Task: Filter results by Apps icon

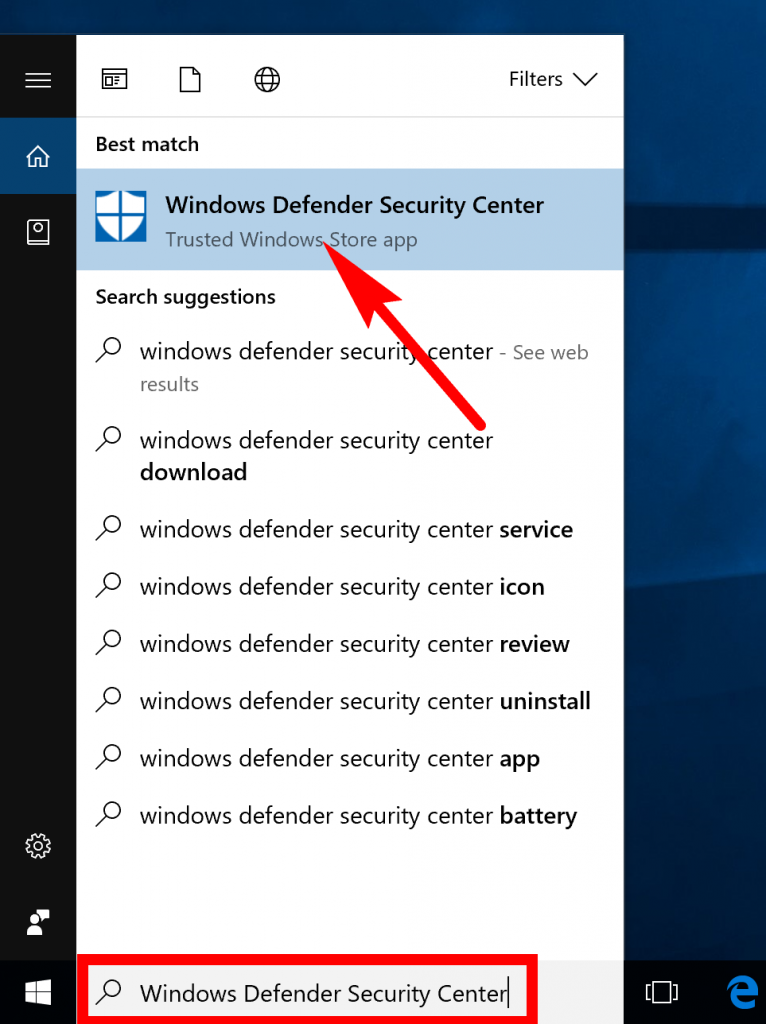Action: 114,79
